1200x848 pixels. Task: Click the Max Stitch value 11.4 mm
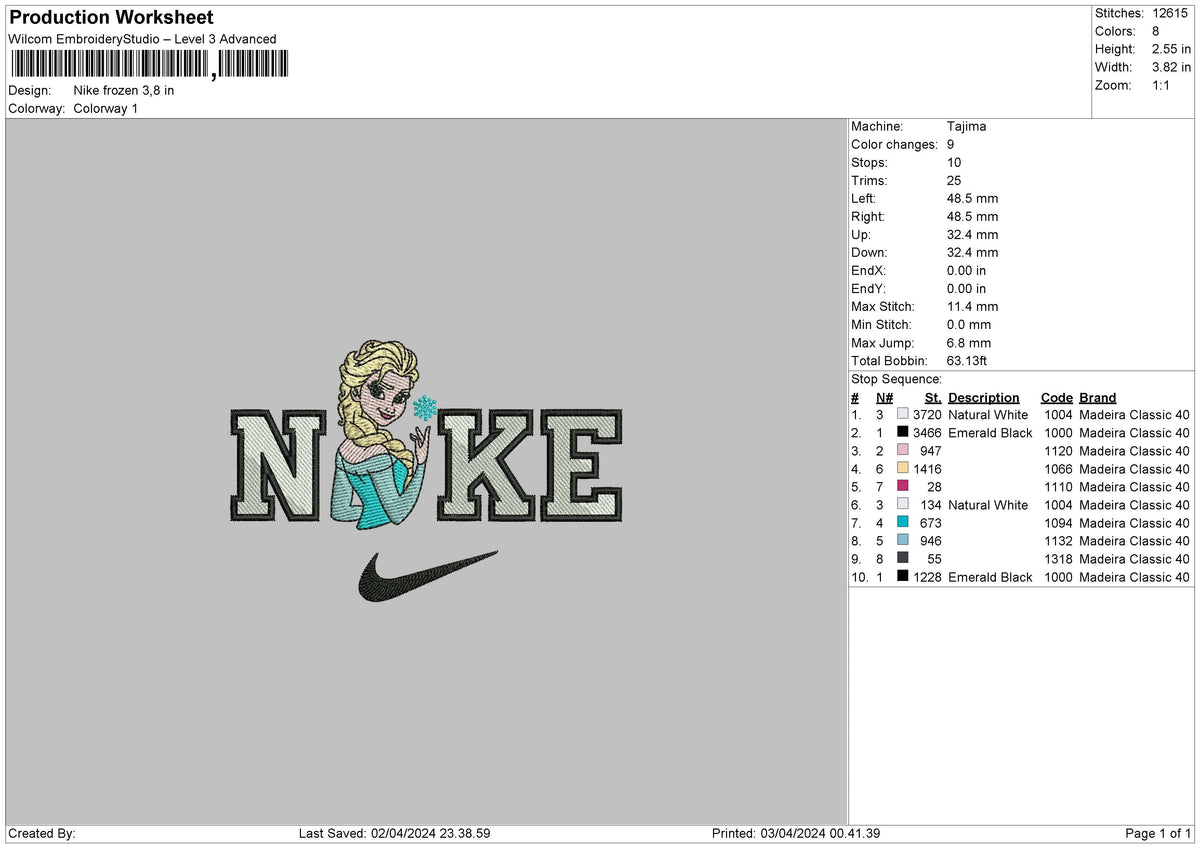pyautogui.click(x=973, y=306)
